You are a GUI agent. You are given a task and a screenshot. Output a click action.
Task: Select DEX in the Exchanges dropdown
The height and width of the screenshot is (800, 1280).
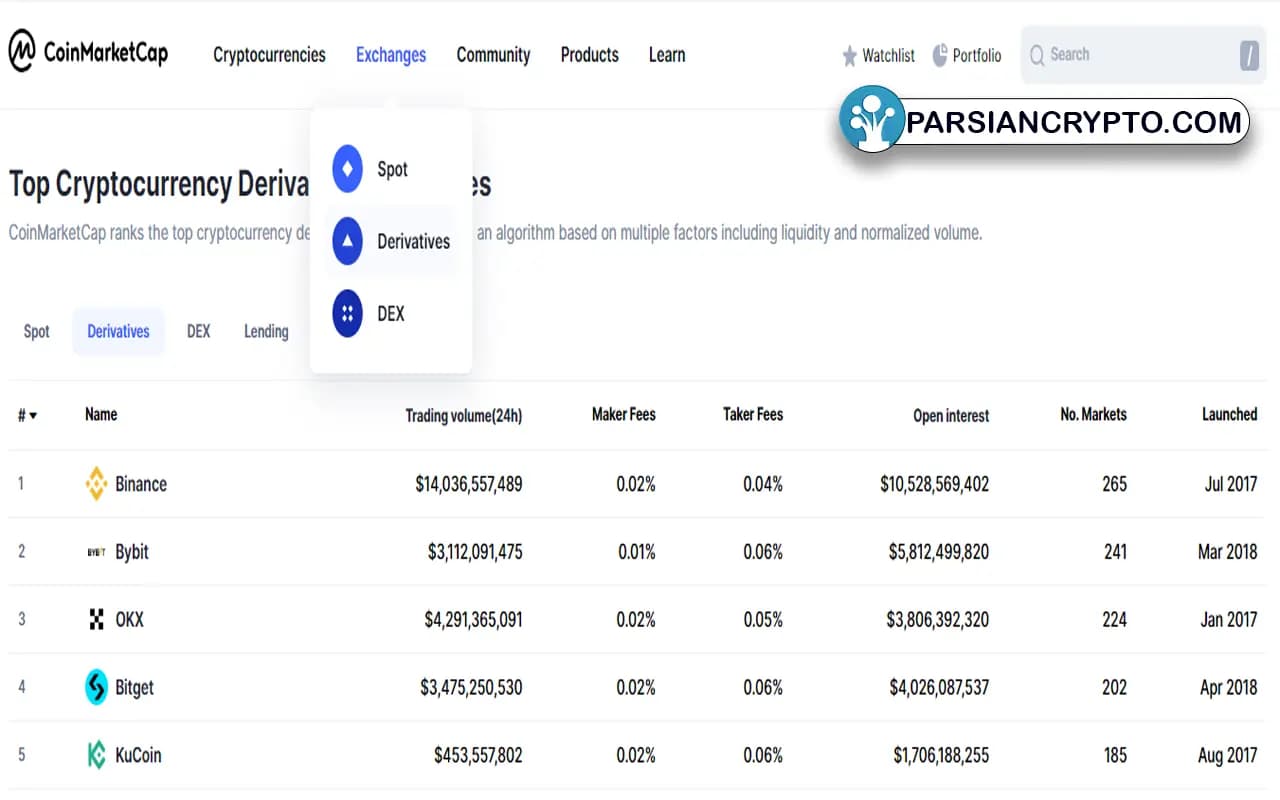(x=391, y=313)
